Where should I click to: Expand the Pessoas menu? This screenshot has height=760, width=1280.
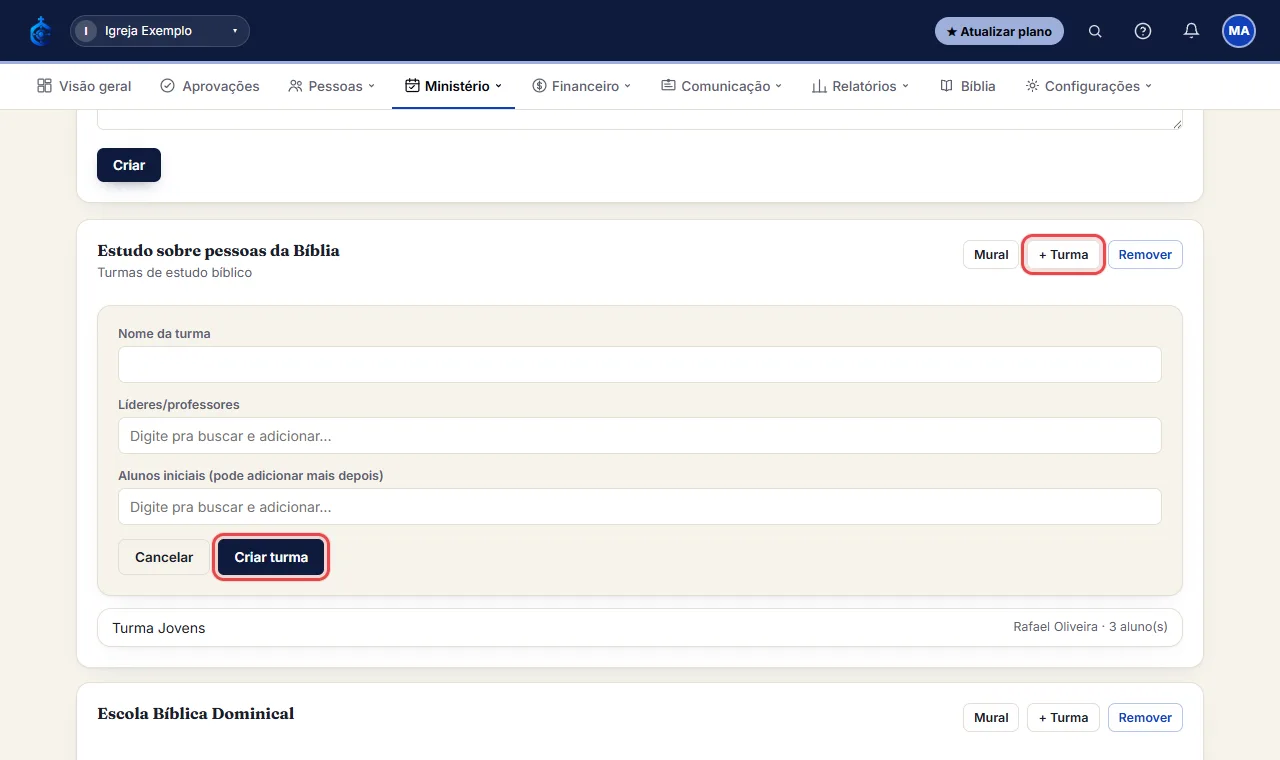[x=331, y=86]
